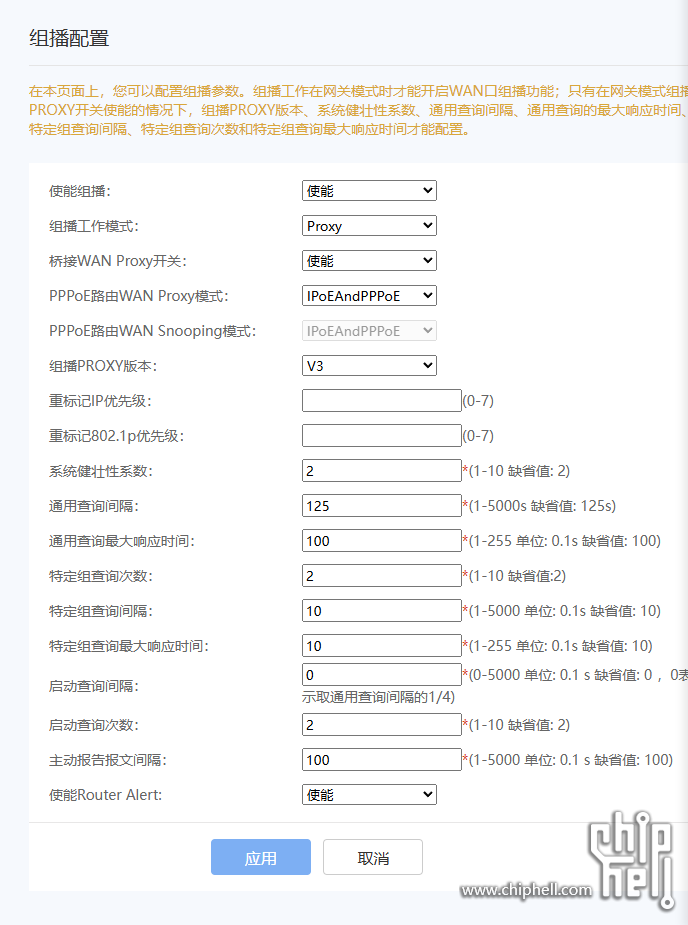The image size is (688, 925).
Task: Click the 系统健壮性系数 label
Action: (101, 471)
